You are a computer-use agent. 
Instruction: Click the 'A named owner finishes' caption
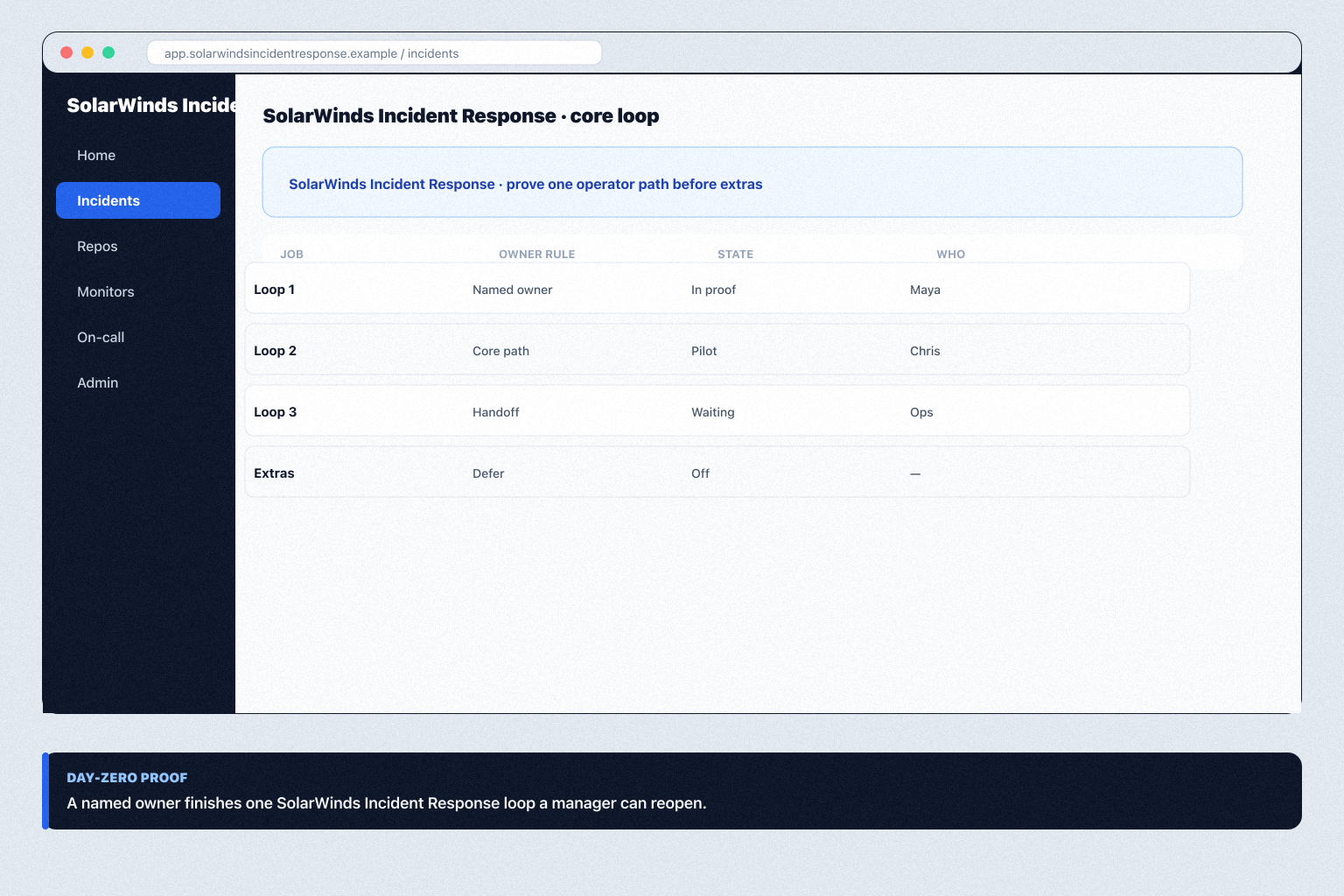(x=387, y=803)
